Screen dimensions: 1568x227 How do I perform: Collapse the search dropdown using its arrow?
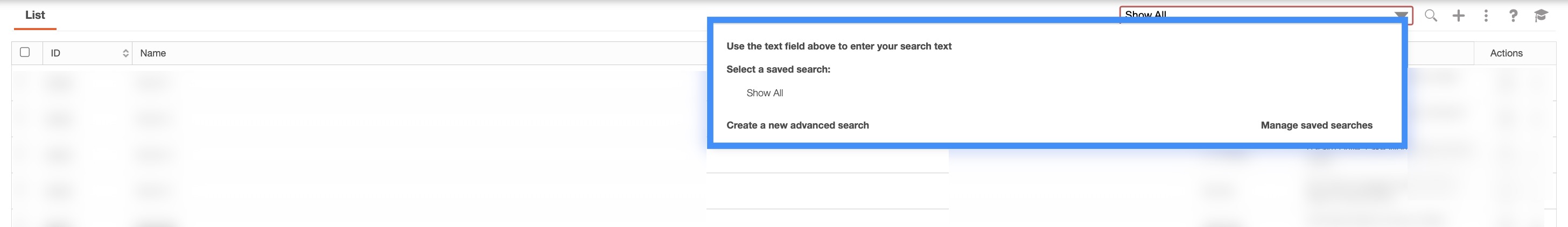pyautogui.click(x=1401, y=15)
